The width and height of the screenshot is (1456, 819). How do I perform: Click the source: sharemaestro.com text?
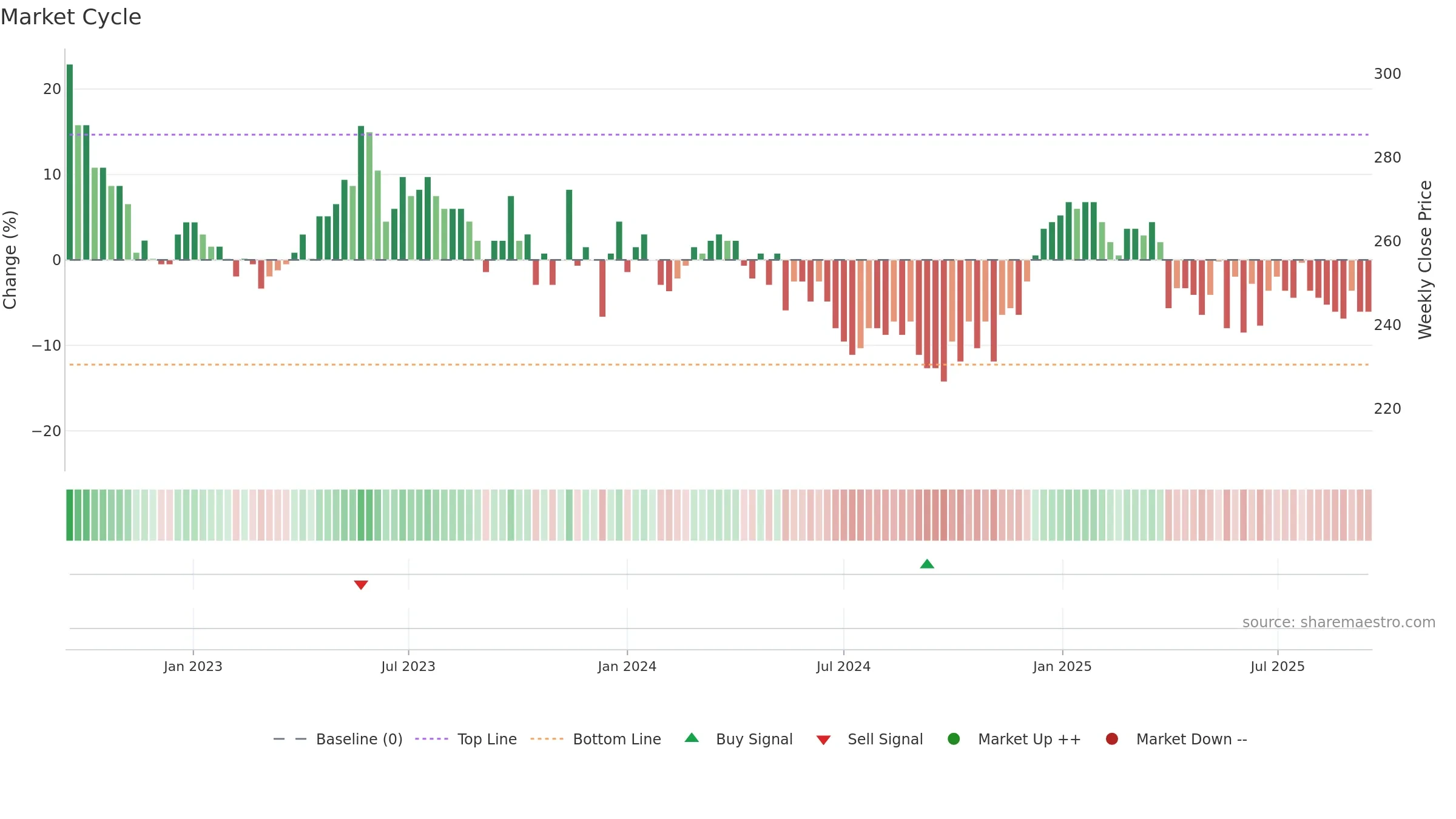pos(1339,622)
